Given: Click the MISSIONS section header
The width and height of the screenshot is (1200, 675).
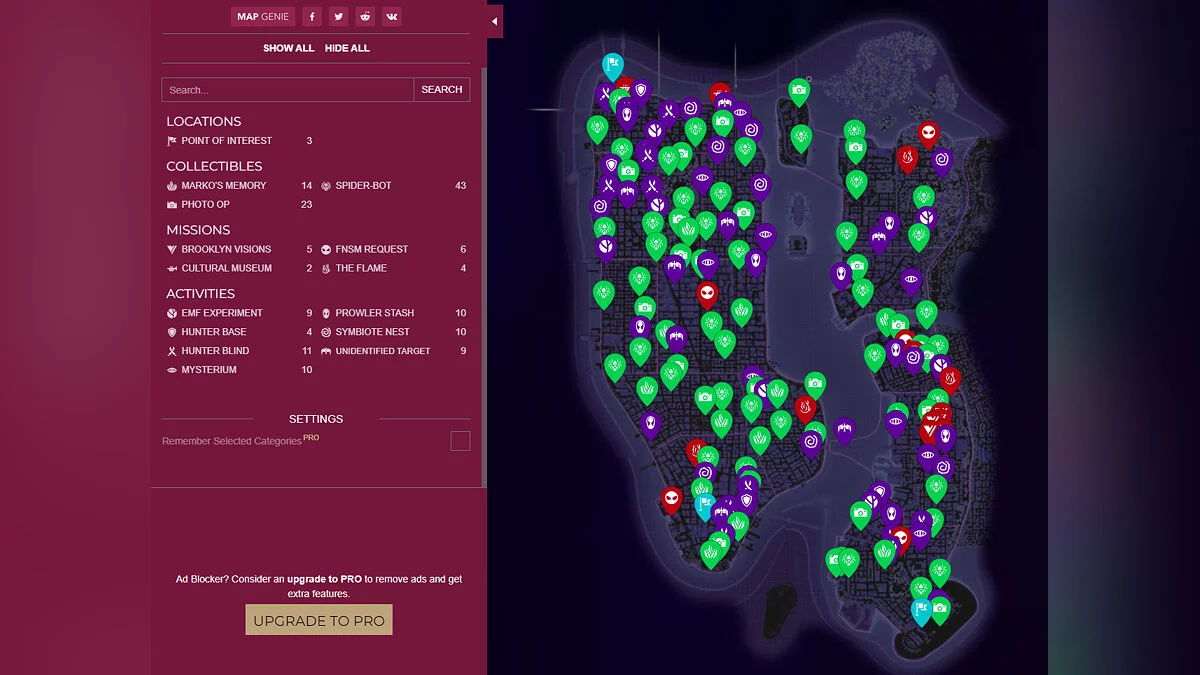Looking at the screenshot, I should coord(198,230).
